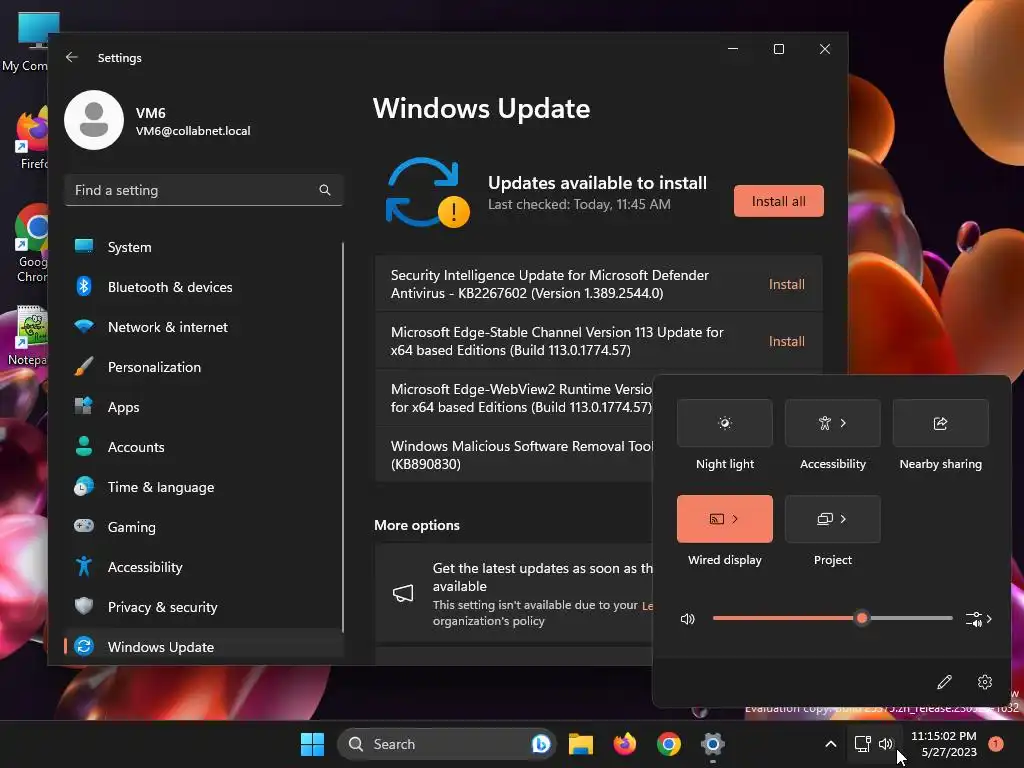Screen dimensions: 1024x768
Task: Open the Windows Start menu
Action: (x=312, y=744)
